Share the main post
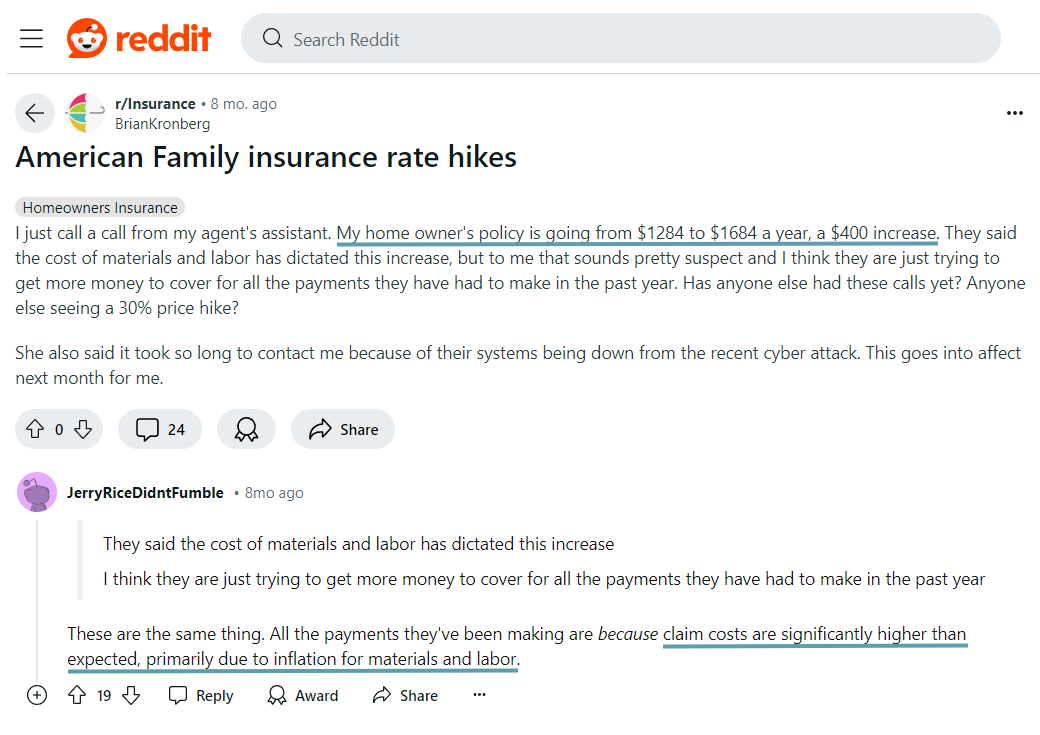Screen dimensions: 1040x735 point(343,429)
